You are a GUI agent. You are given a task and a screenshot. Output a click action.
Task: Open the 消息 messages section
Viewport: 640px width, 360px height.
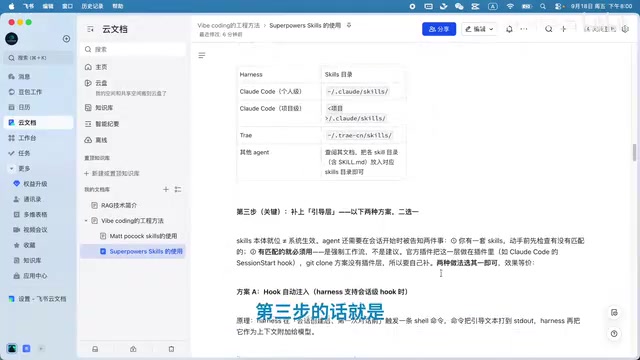[x=19, y=77]
